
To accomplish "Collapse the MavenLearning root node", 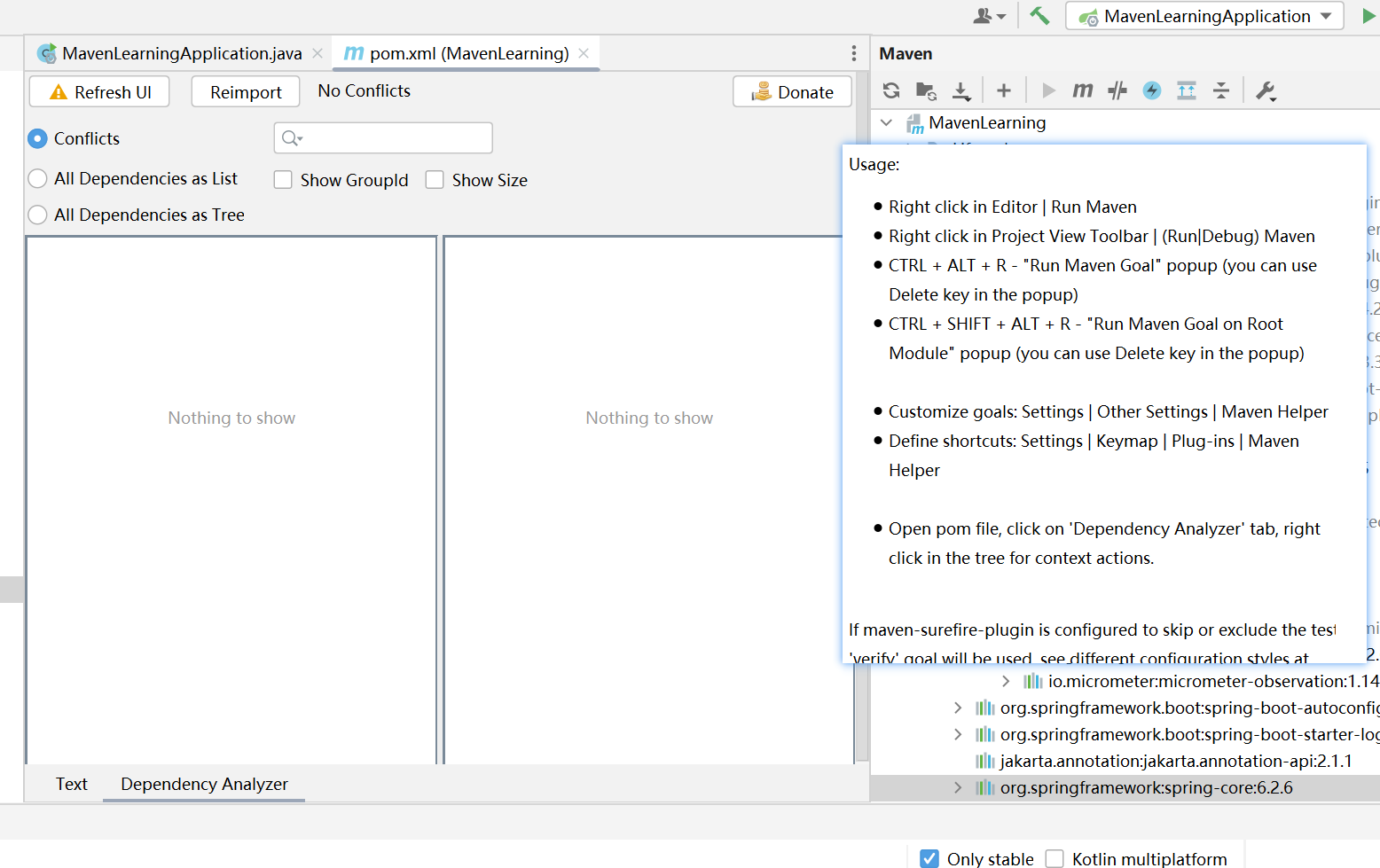I will pyautogui.click(x=886, y=122).
